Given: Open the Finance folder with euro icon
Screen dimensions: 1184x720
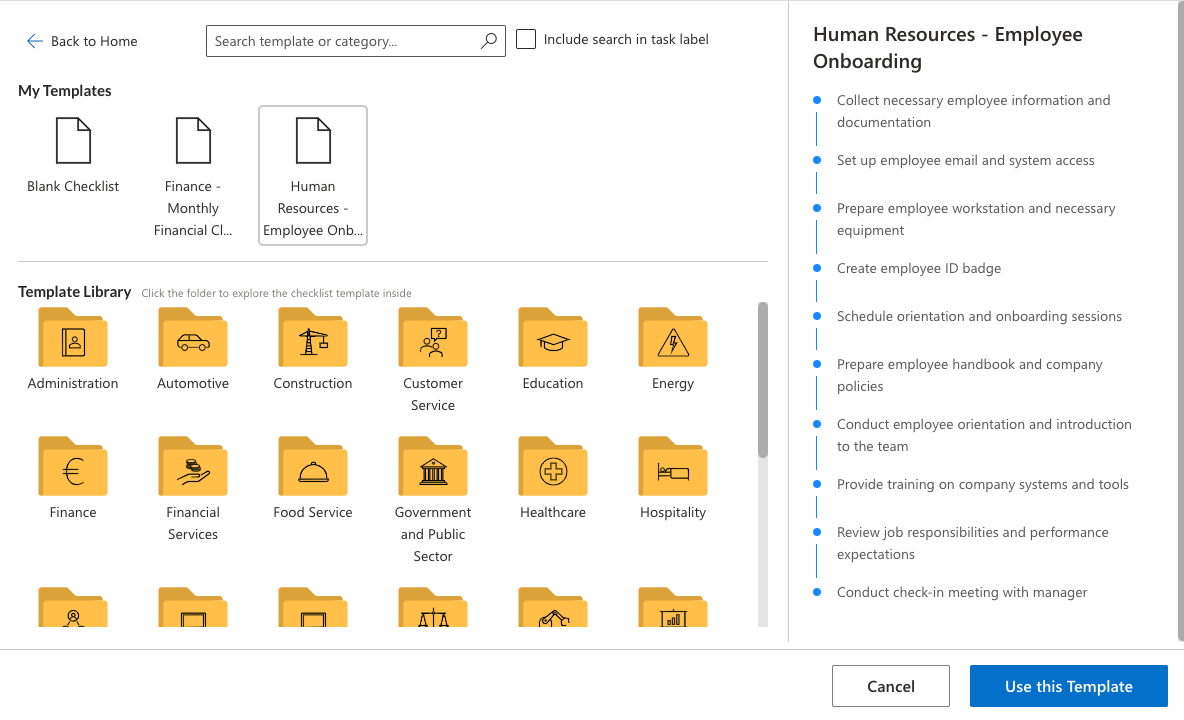Looking at the screenshot, I should pyautogui.click(x=73, y=469).
